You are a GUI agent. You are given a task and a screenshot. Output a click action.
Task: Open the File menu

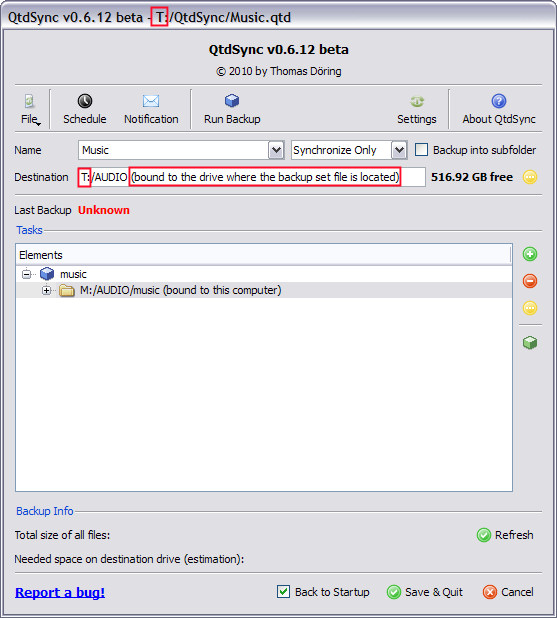[30, 110]
